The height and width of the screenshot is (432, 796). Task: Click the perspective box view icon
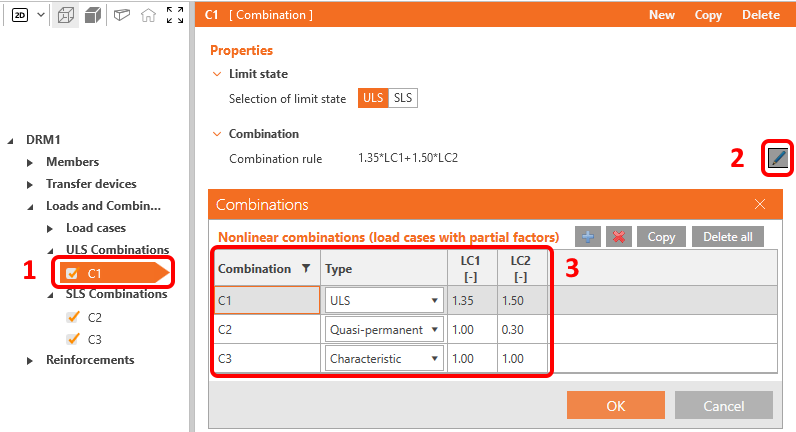click(122, 15)
